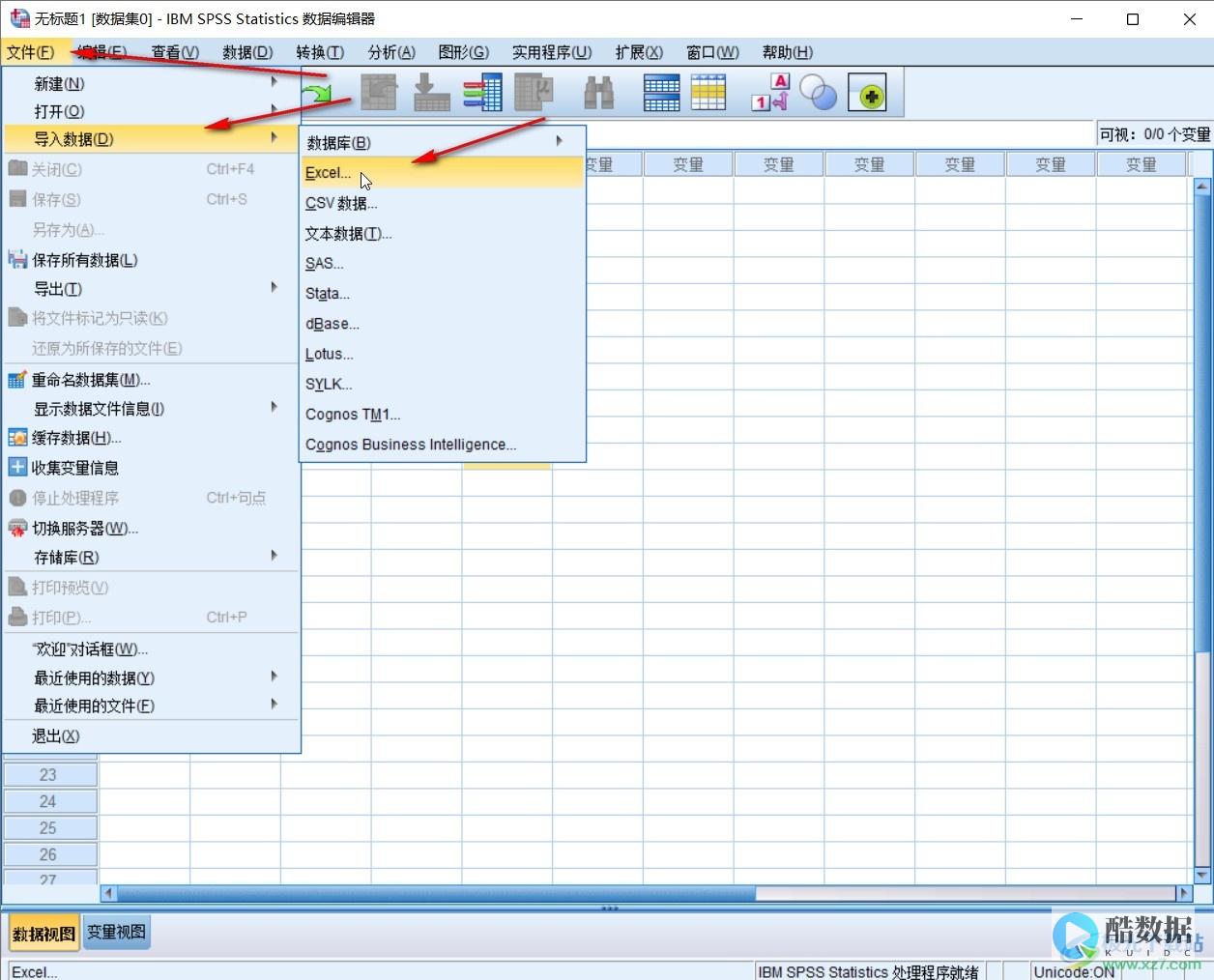
Task: Open the 扩展(X) menu
Action: [x=639, y=52]
